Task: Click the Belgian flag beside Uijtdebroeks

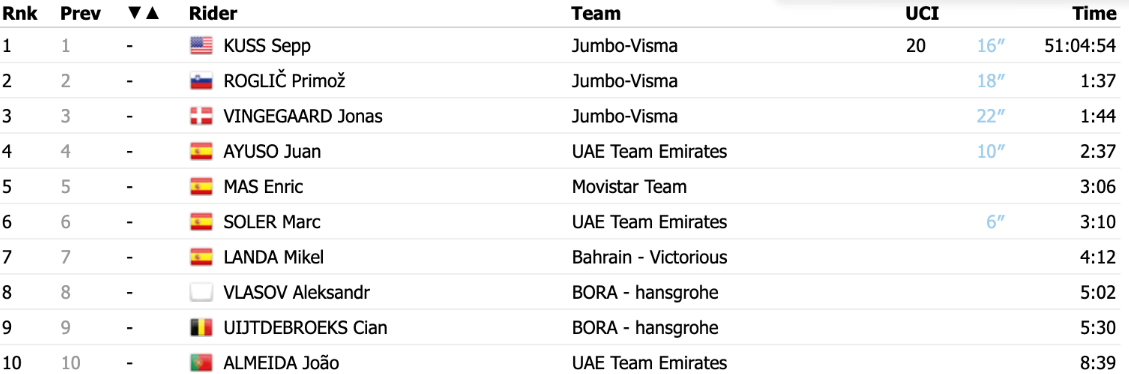Action: point(201,328)
